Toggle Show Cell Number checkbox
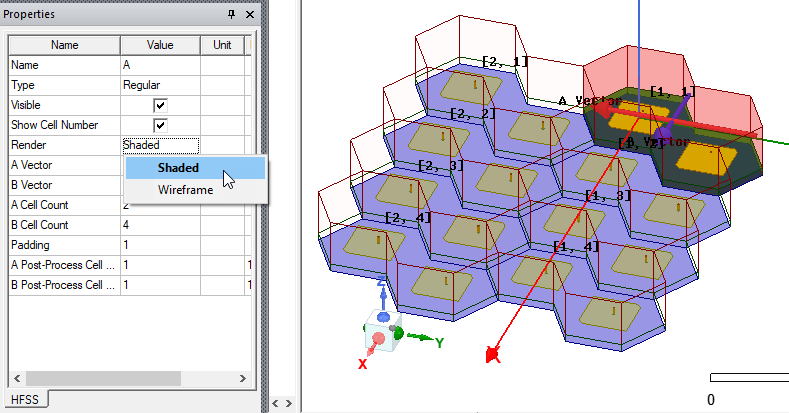Image resolution: width=789 pixels, height=413 pixels. pyautogui.click(x=160, y=125)
